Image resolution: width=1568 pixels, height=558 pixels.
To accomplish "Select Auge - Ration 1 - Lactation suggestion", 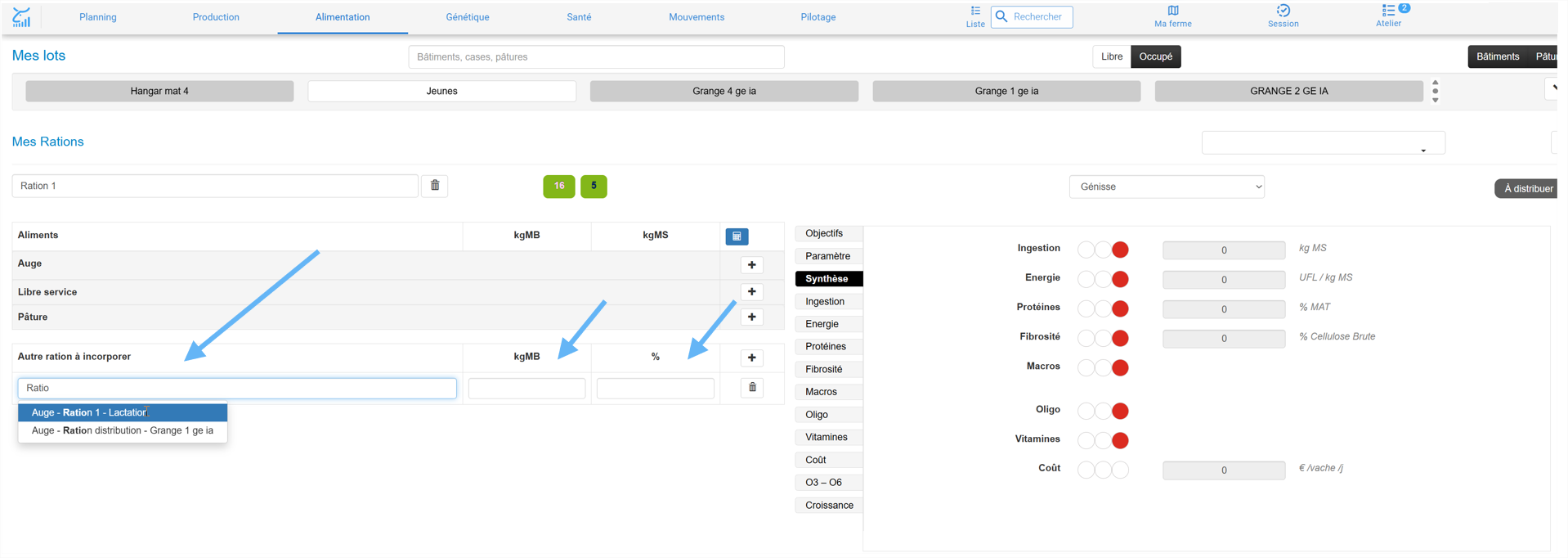I will [x=123, y=412].
